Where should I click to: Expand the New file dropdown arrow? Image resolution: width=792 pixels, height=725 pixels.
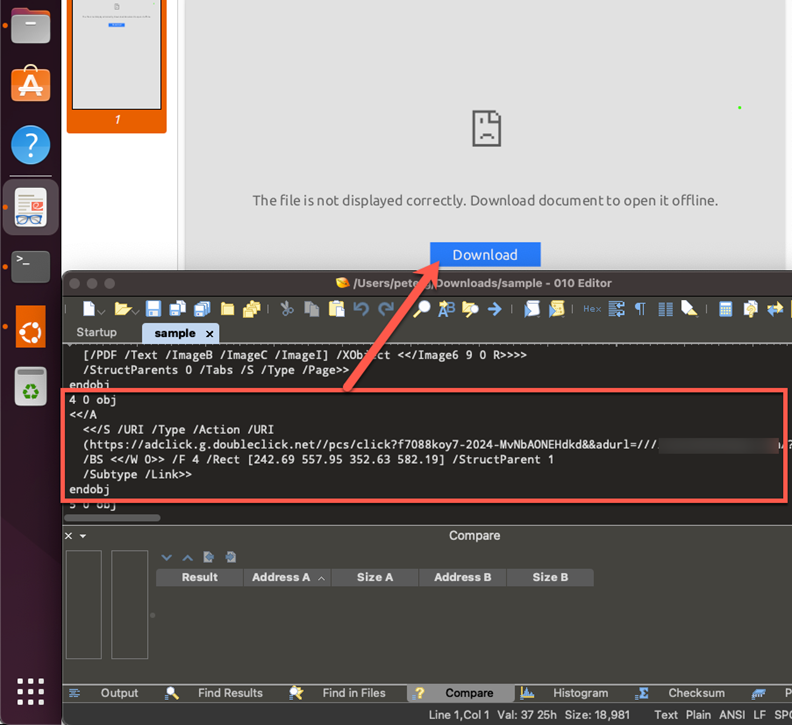(x=104, y=310)
